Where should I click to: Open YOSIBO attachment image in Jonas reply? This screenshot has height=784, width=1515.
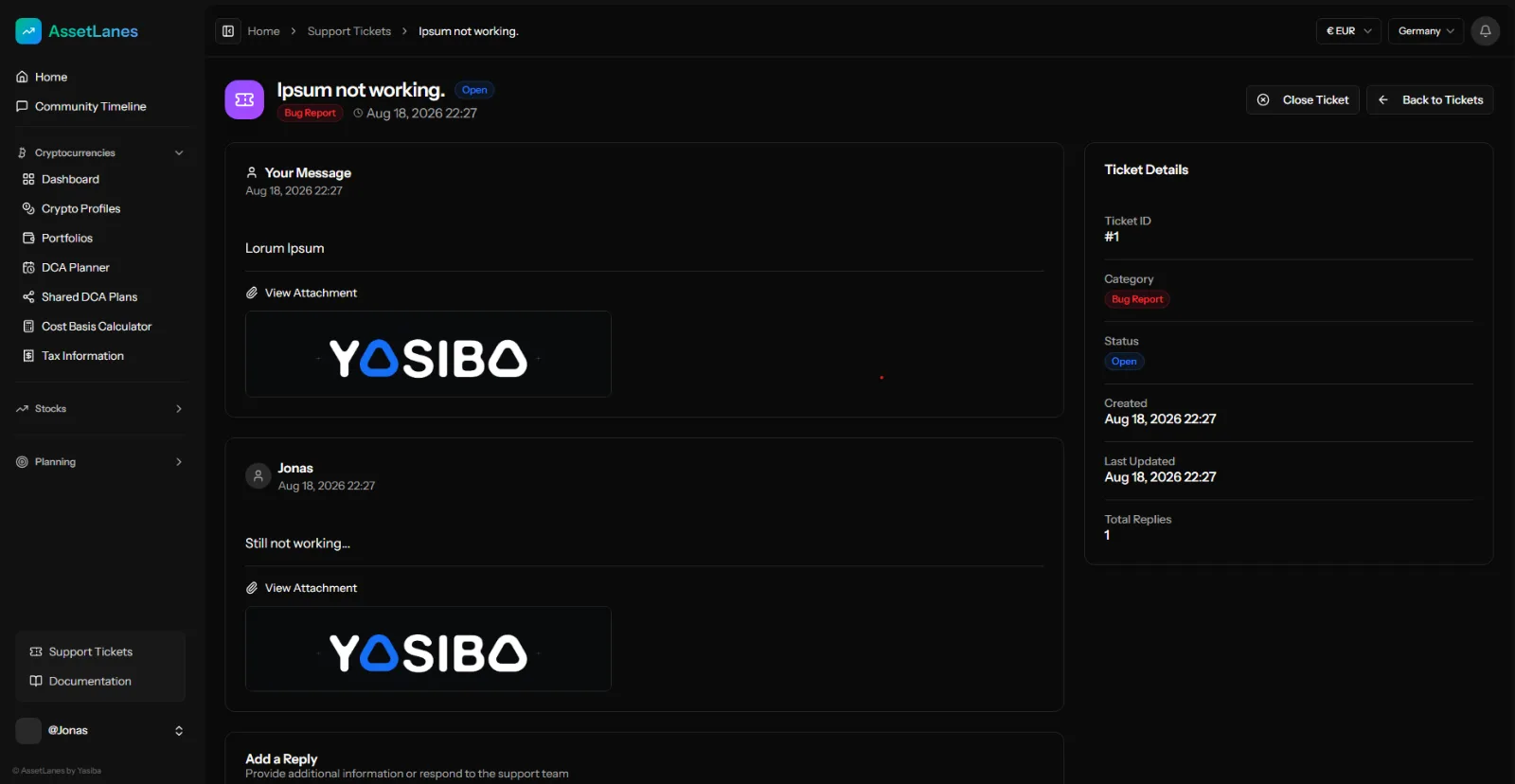[x=428, y=649]
